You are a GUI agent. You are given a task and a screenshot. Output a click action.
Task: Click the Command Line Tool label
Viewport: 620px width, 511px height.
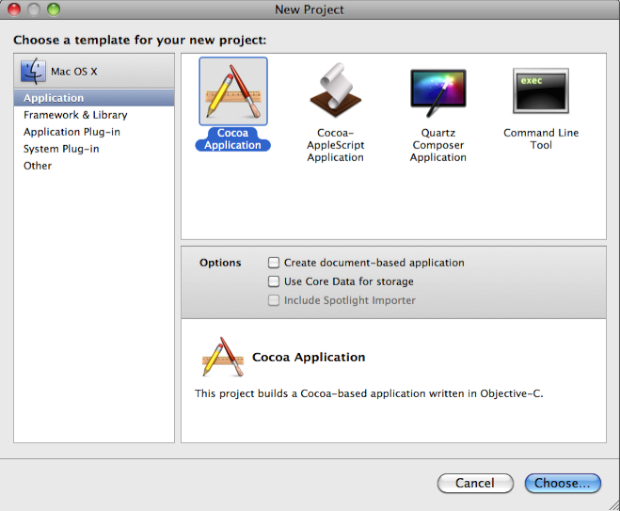pyautogui.click(x=541, y=139)
